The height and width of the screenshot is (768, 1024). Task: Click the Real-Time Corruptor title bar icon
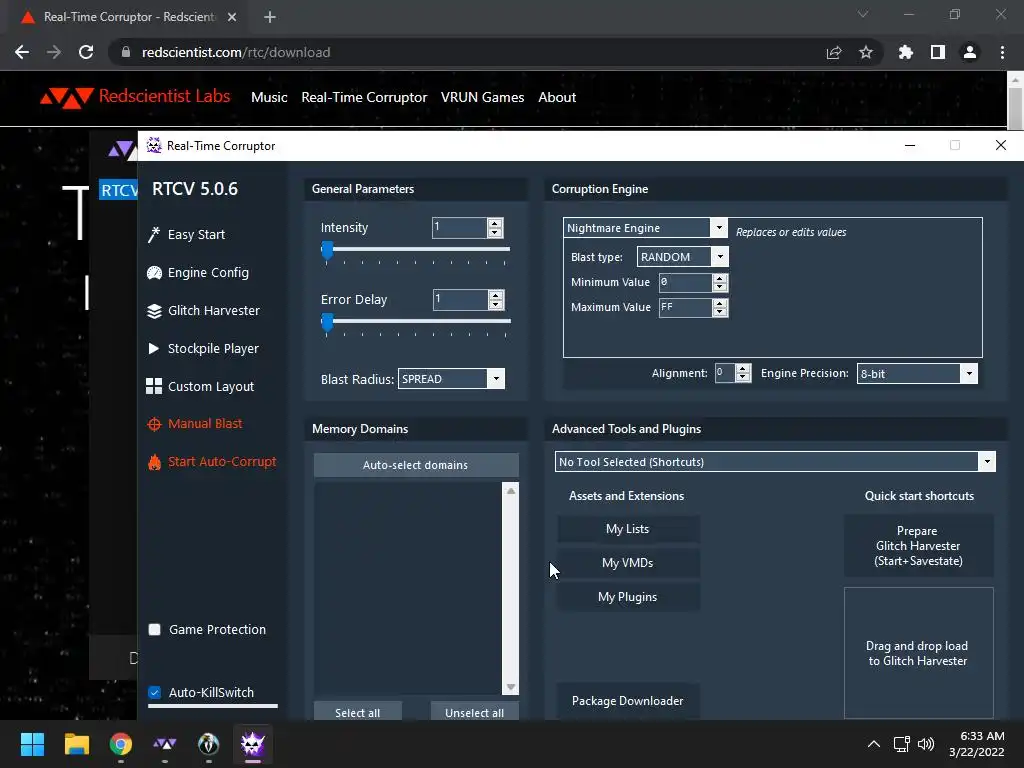coord(154,145)
